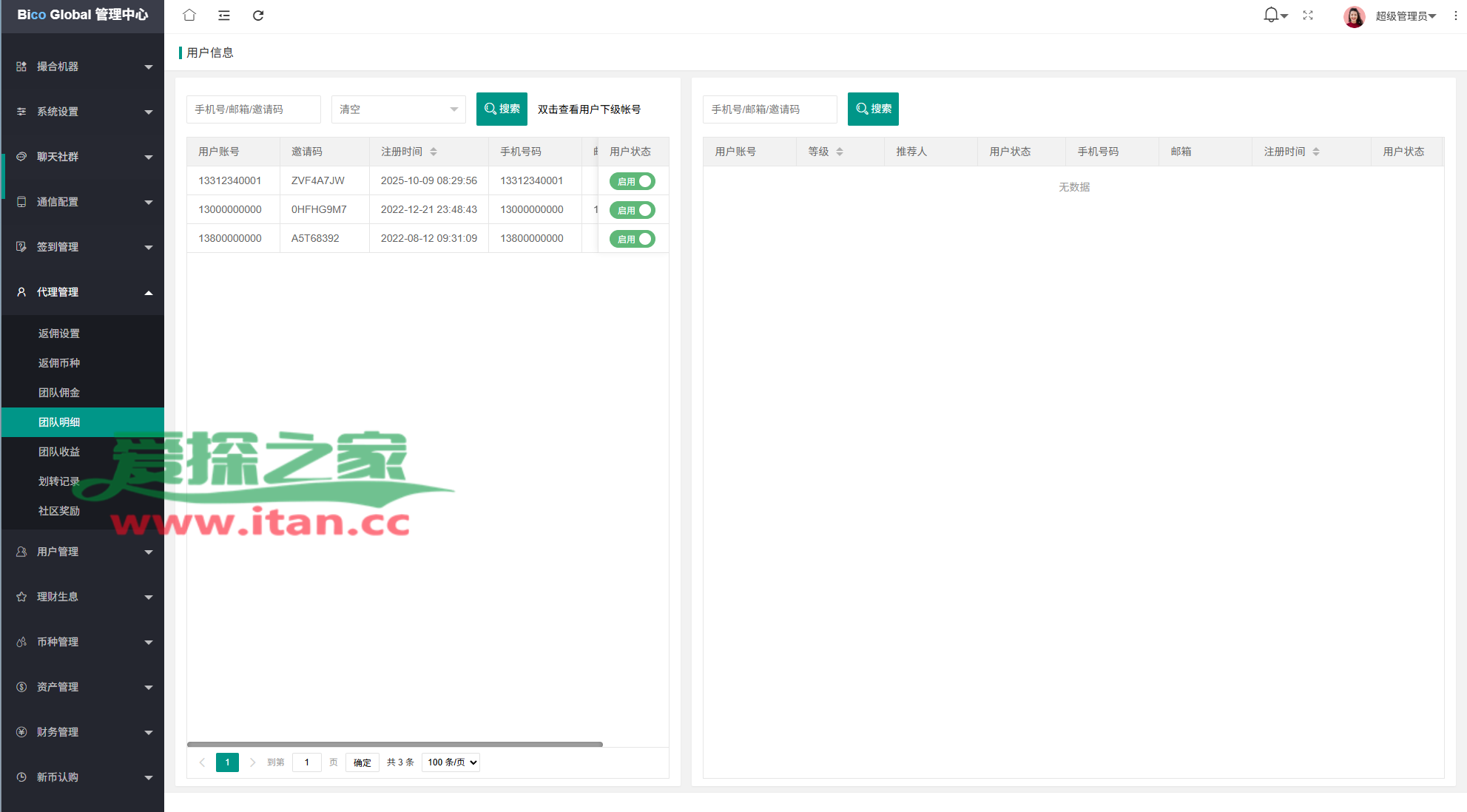Toggle 启用 switch for account 13000000000
This screenshot has height=812, width=1467.
pos(632,210)
